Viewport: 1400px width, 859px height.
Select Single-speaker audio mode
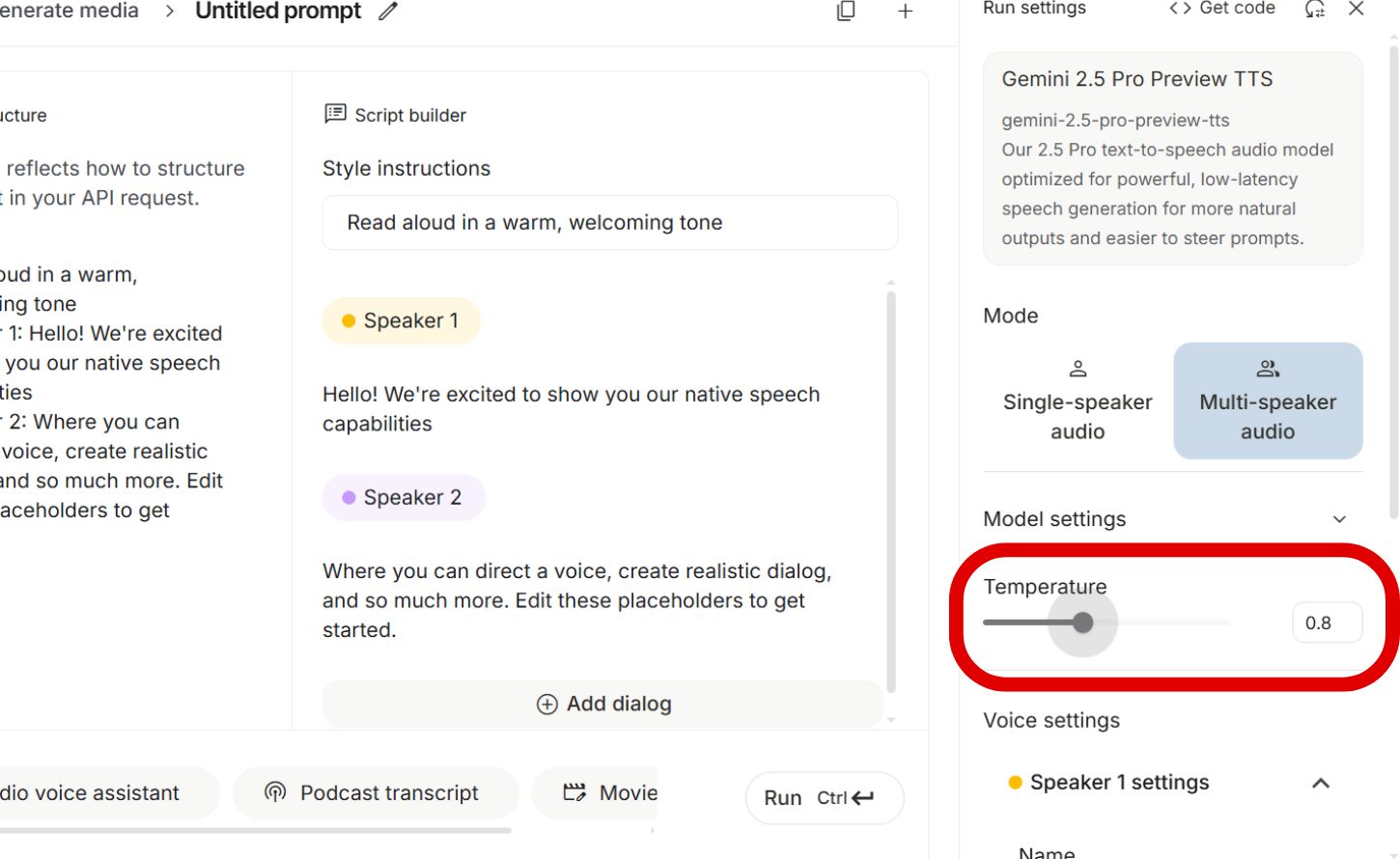click(1078, 401)
